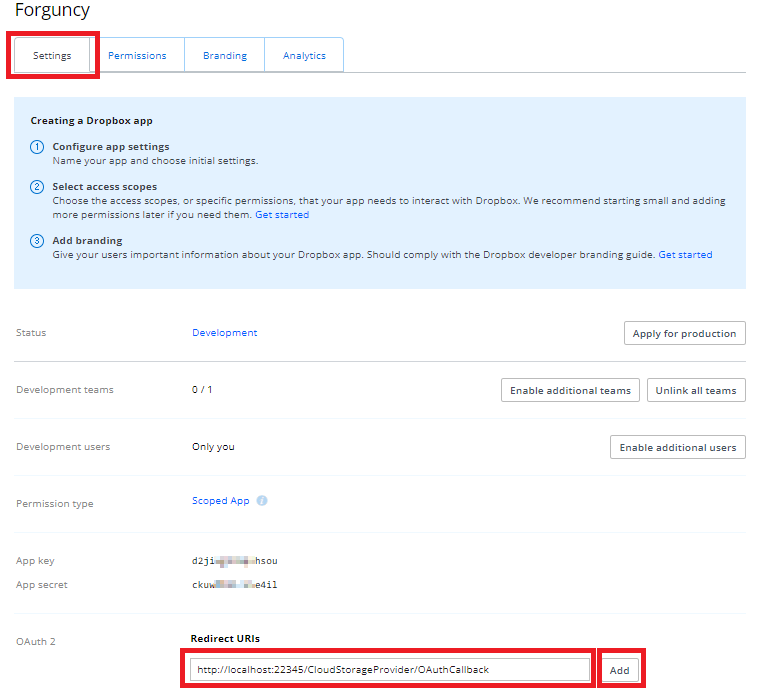The height and width of the screenshot is (698, 770).
Task: Click the 'OAuth 2' section label
Action: 36,642
